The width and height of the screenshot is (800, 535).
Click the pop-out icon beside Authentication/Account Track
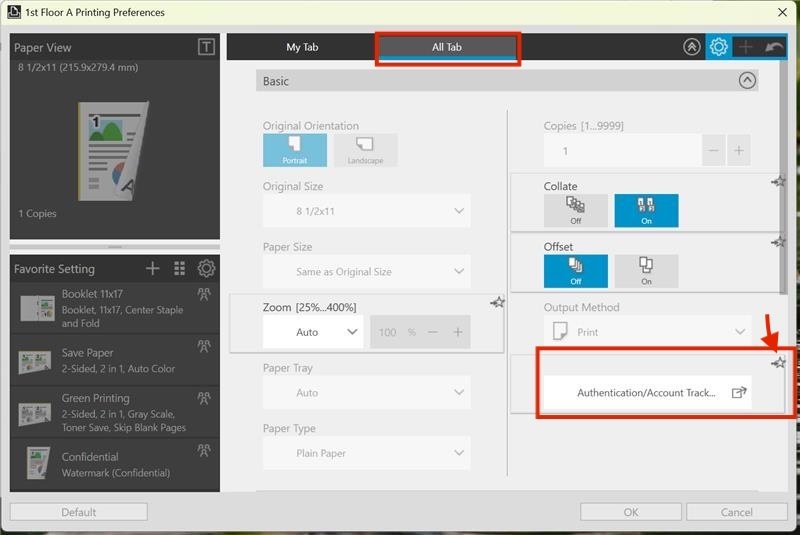click(739, 392)
